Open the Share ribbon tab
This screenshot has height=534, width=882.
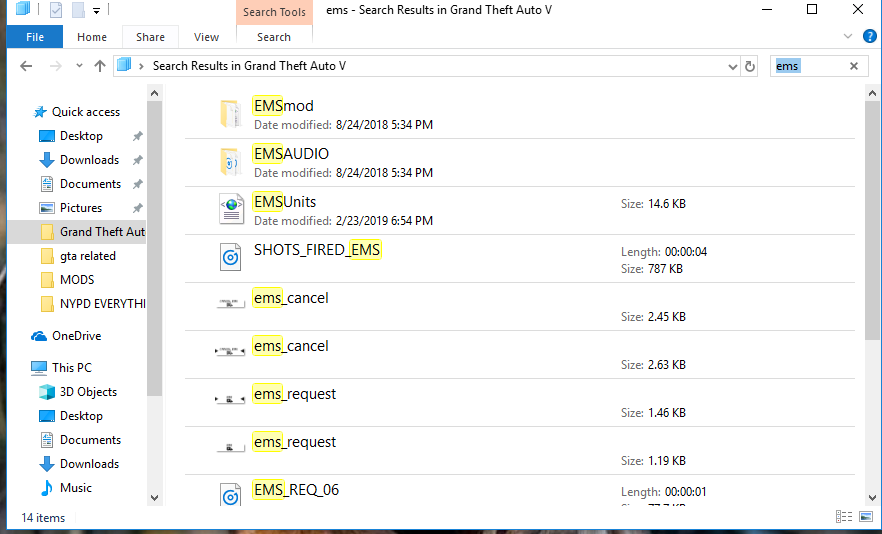tap(150, 37)
